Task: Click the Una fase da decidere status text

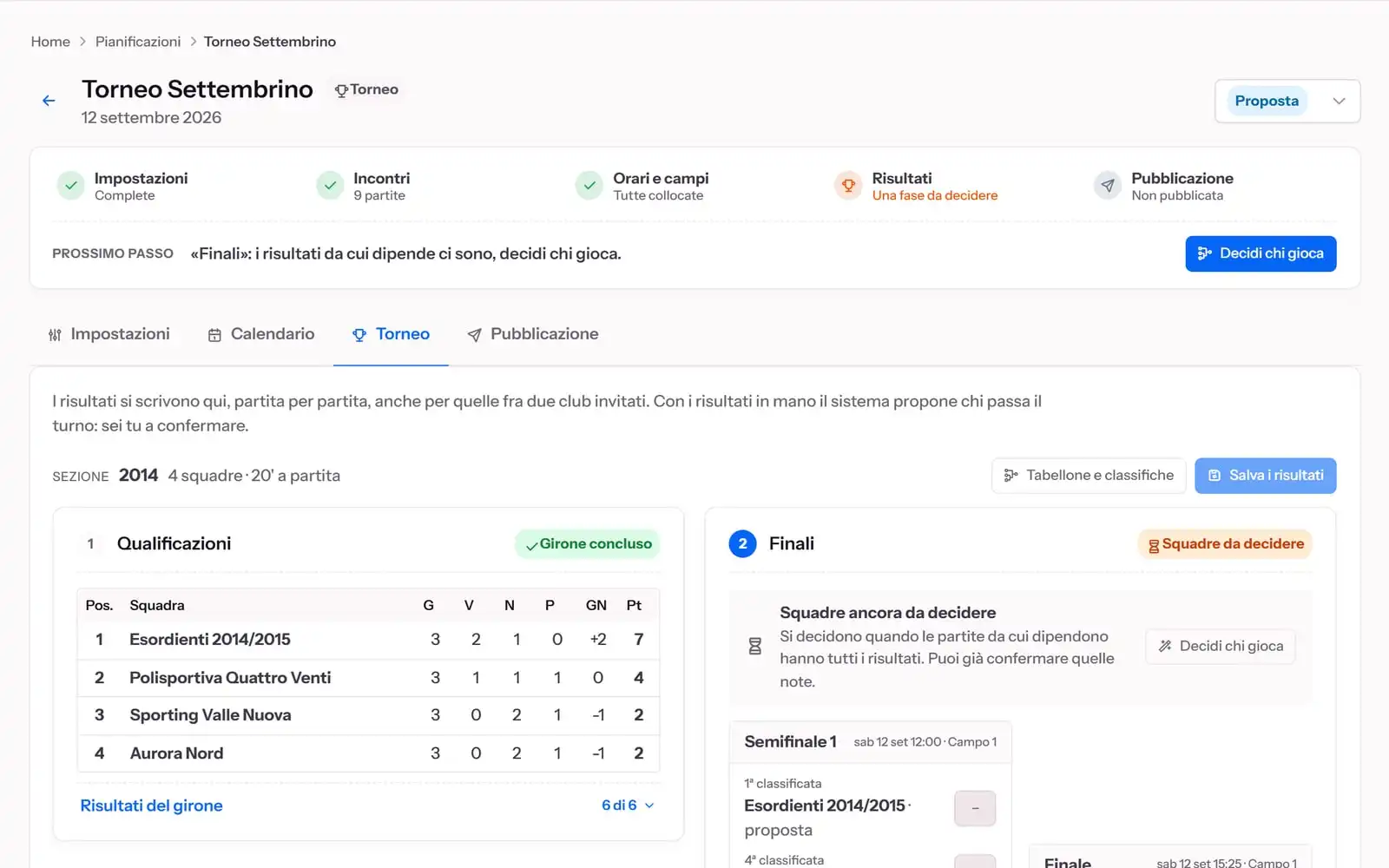Action: coord(935,196)
